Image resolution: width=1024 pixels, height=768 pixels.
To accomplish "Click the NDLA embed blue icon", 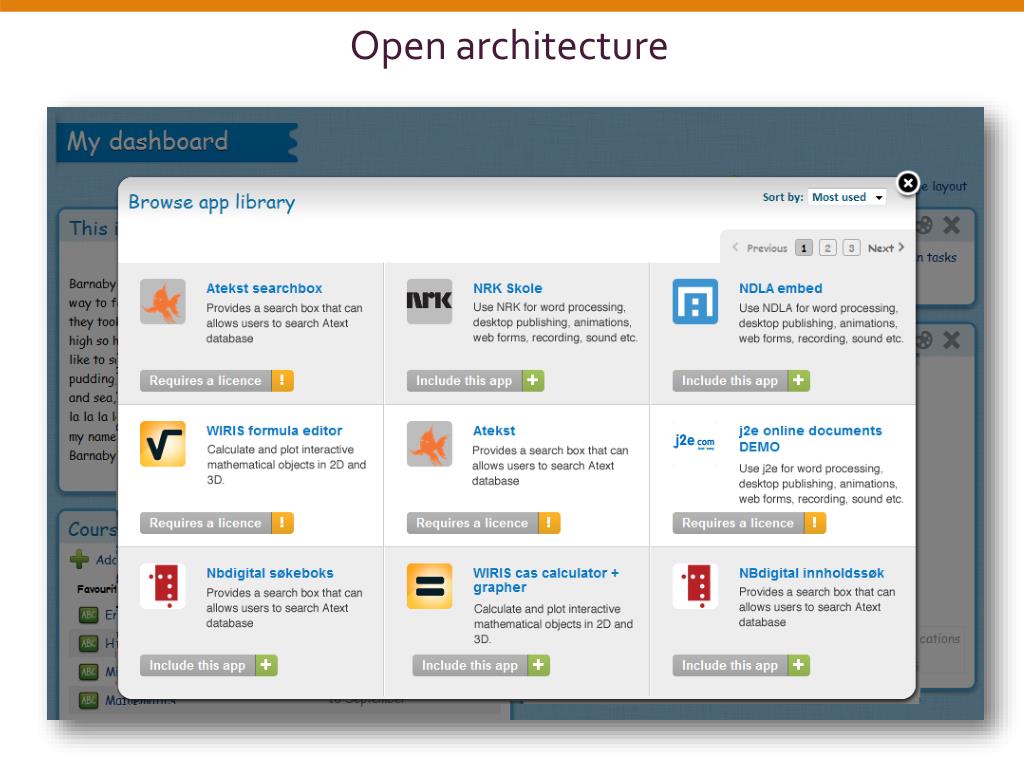I will (695, 302).
